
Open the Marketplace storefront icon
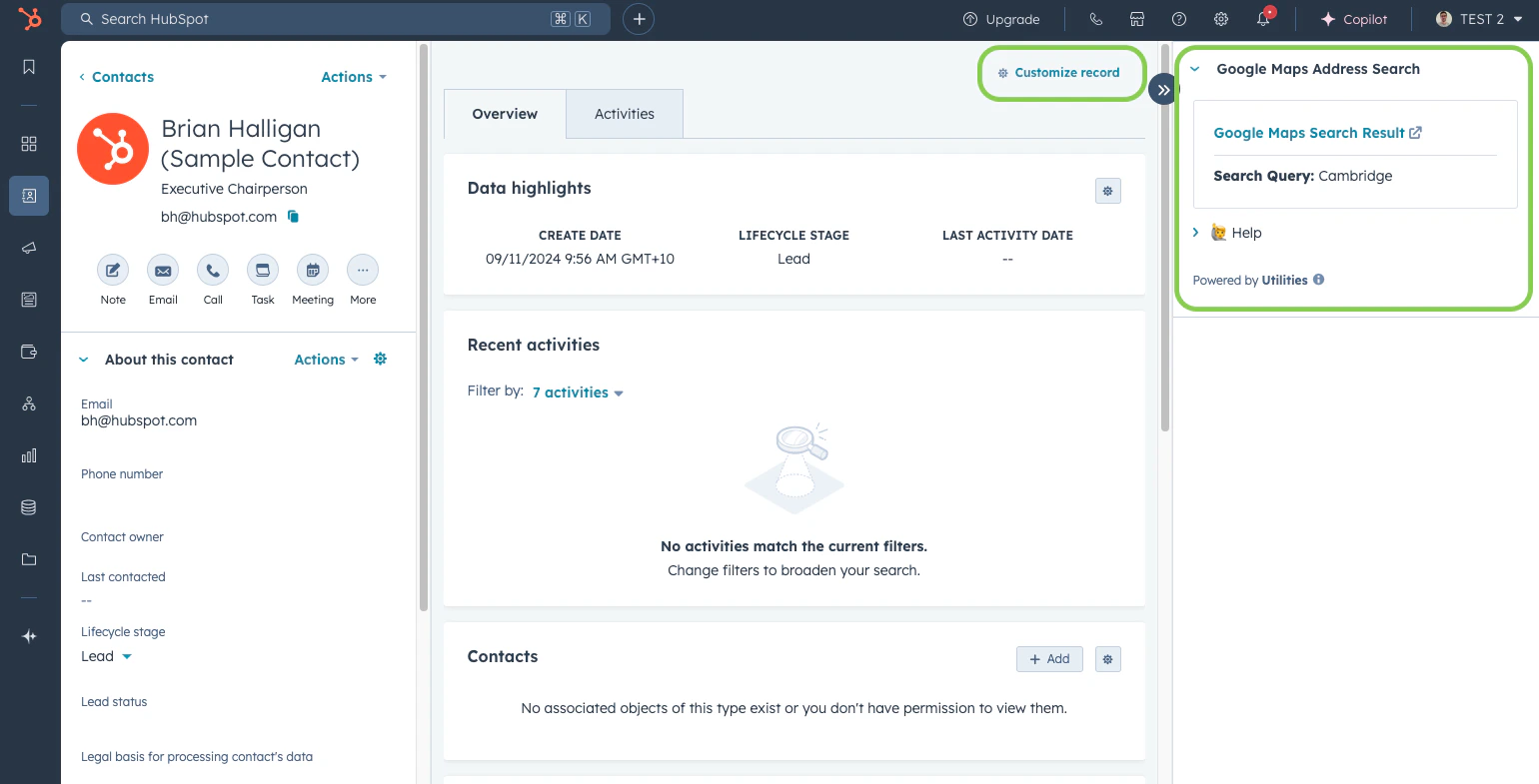pos(1136,19)
